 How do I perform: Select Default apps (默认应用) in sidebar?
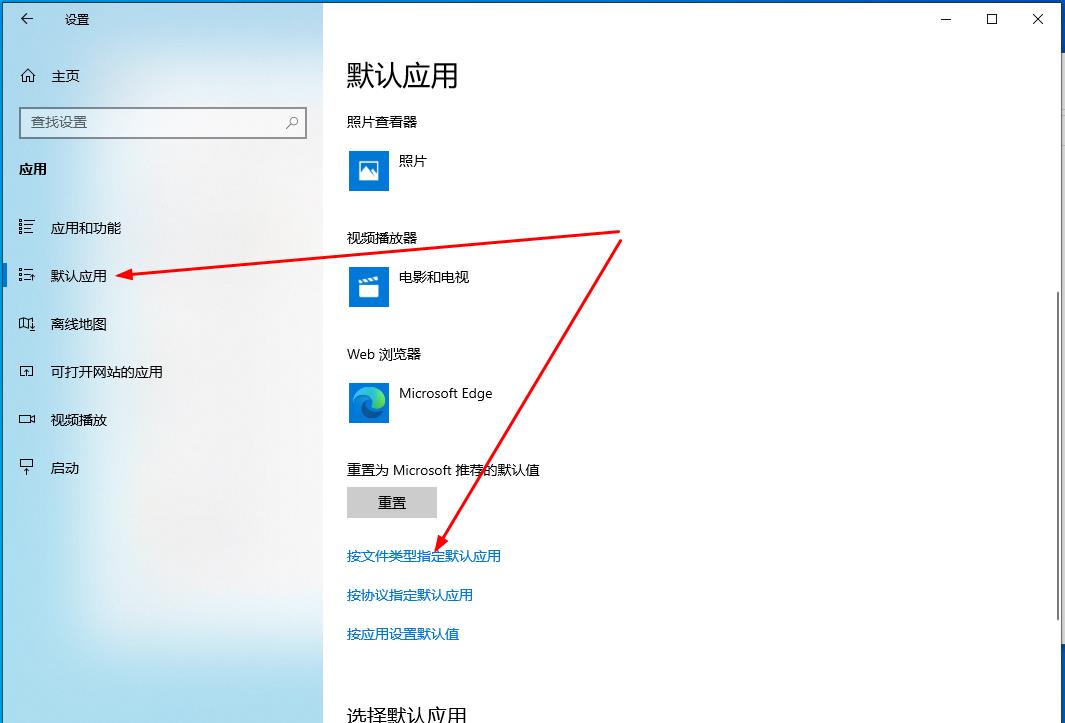78,276
